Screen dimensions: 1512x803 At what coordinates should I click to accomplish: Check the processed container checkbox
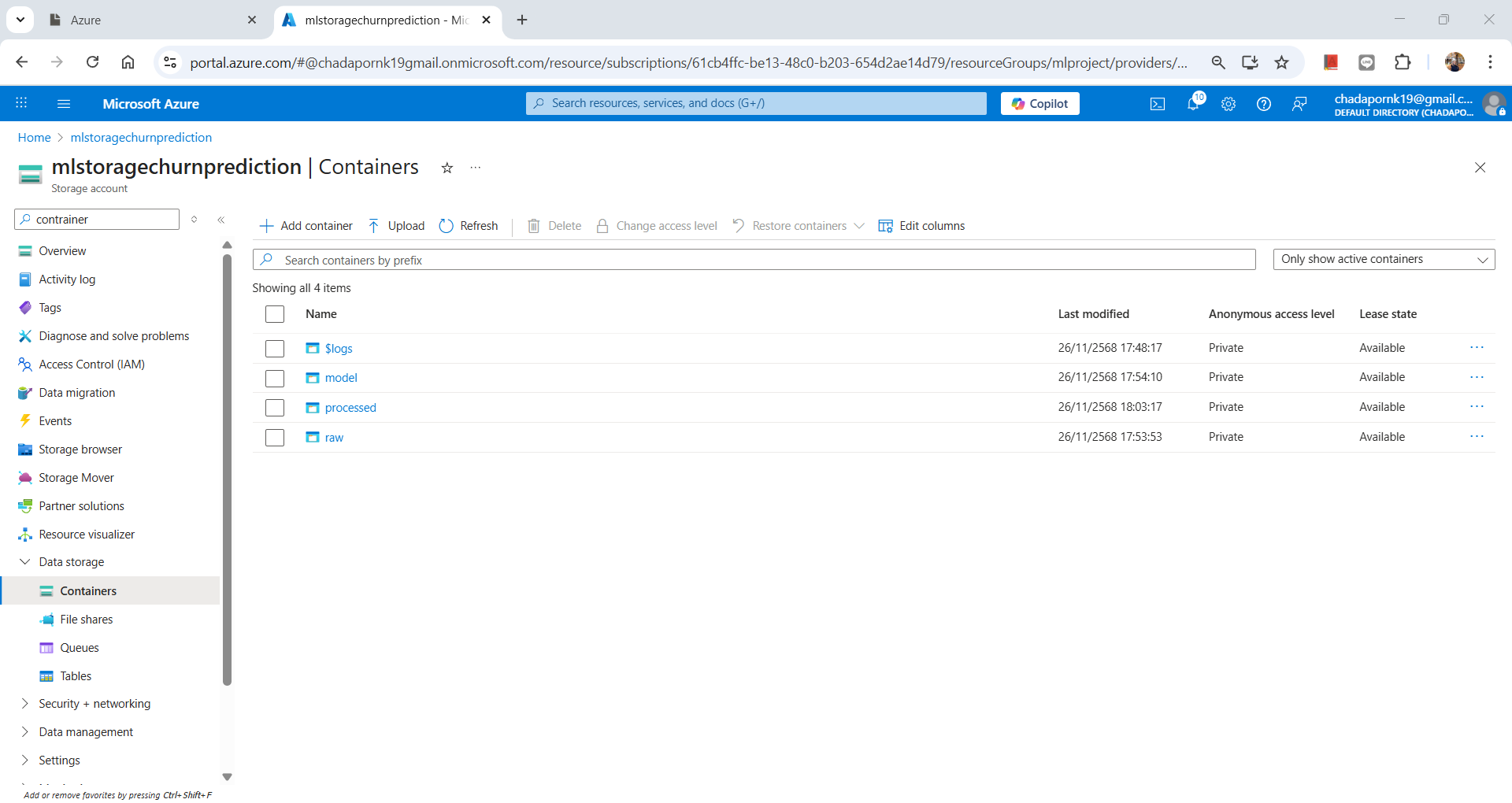click(x=275, y=407)
